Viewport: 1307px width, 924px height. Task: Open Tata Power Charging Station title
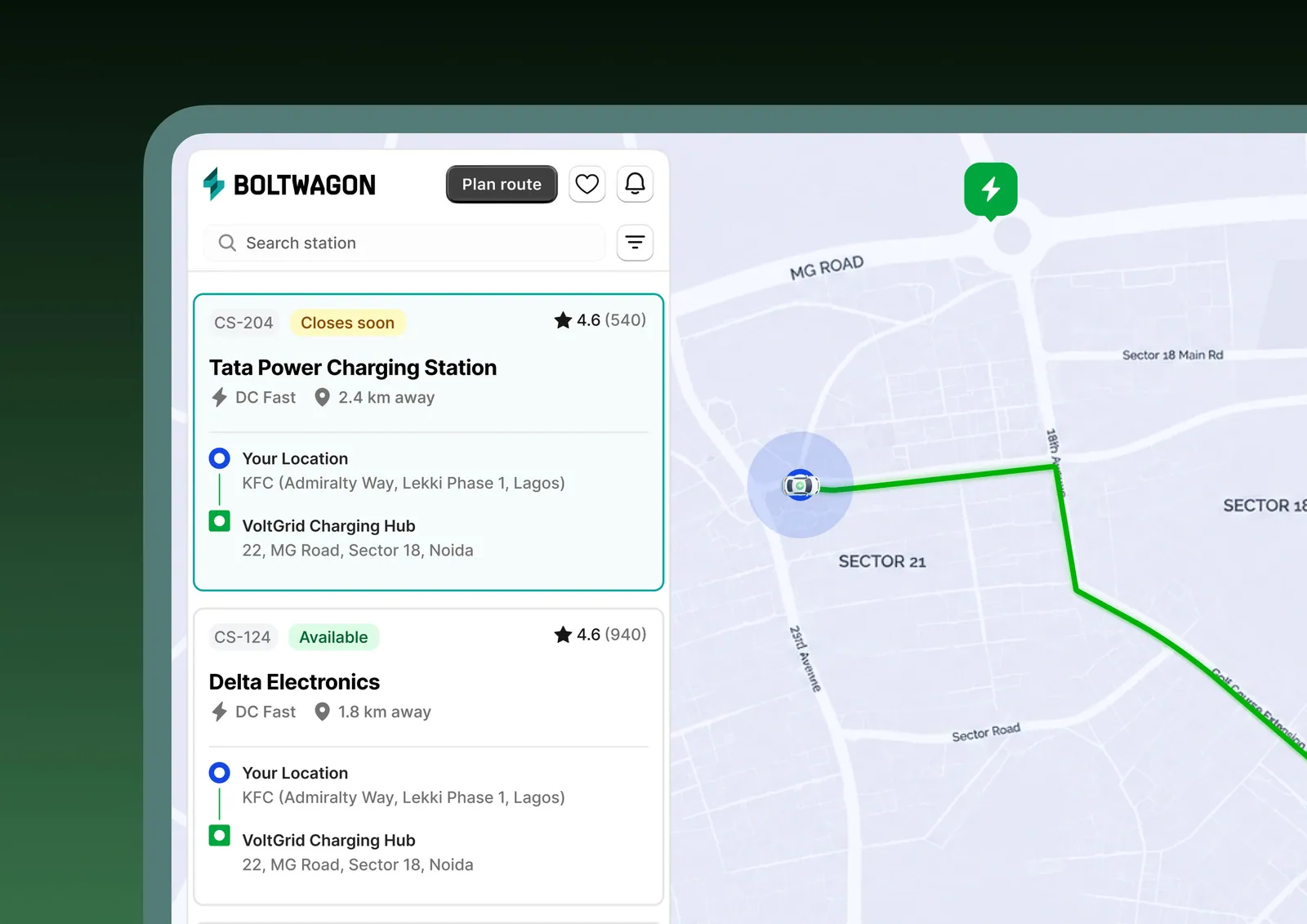coord(353,368)
